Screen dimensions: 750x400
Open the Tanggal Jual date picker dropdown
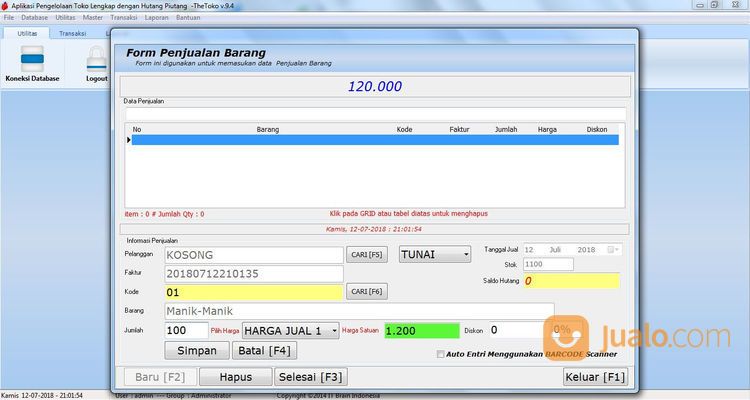[614, 250]
